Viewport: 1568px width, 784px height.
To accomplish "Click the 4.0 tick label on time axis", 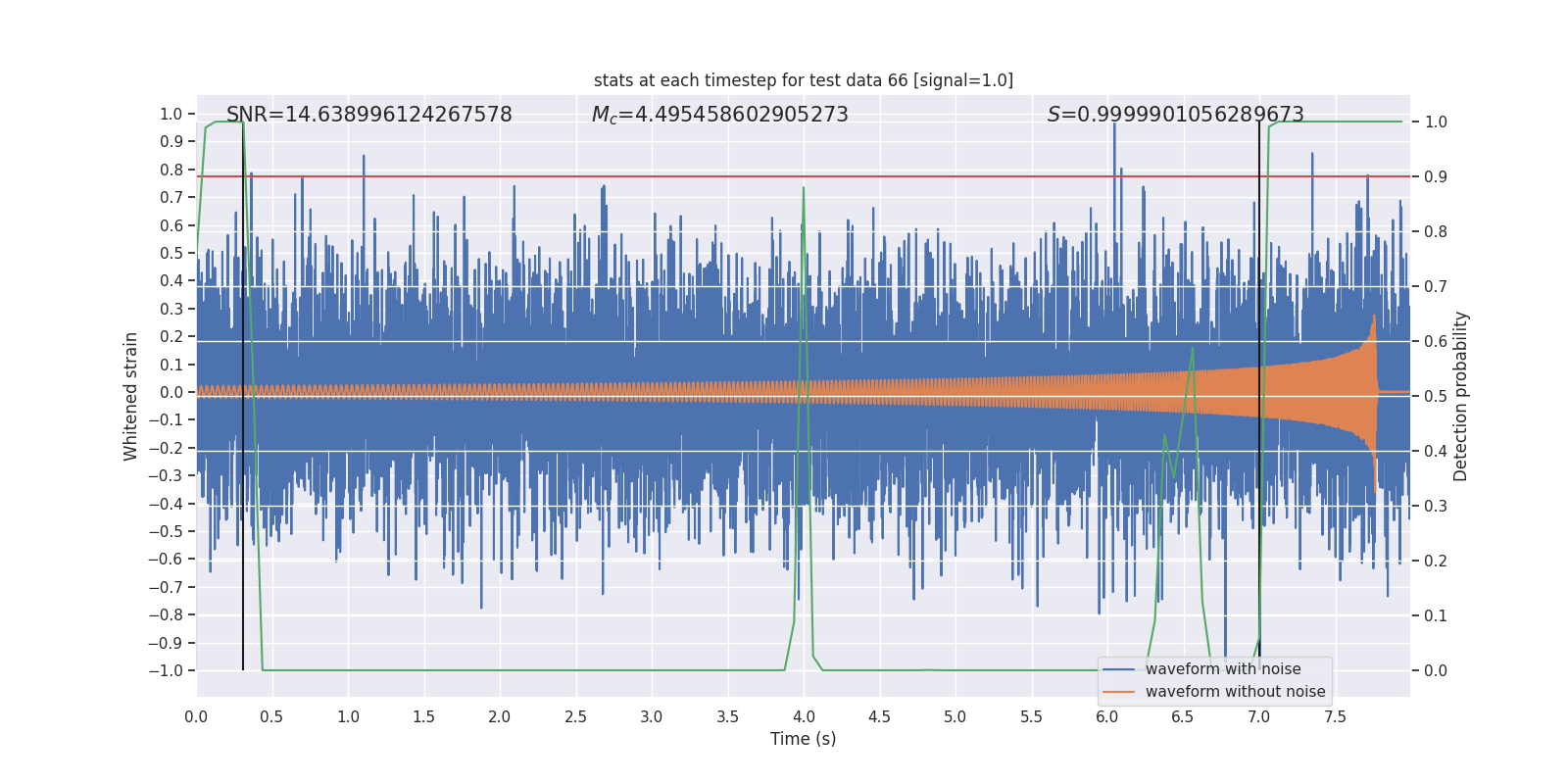I will click(803, 717).
